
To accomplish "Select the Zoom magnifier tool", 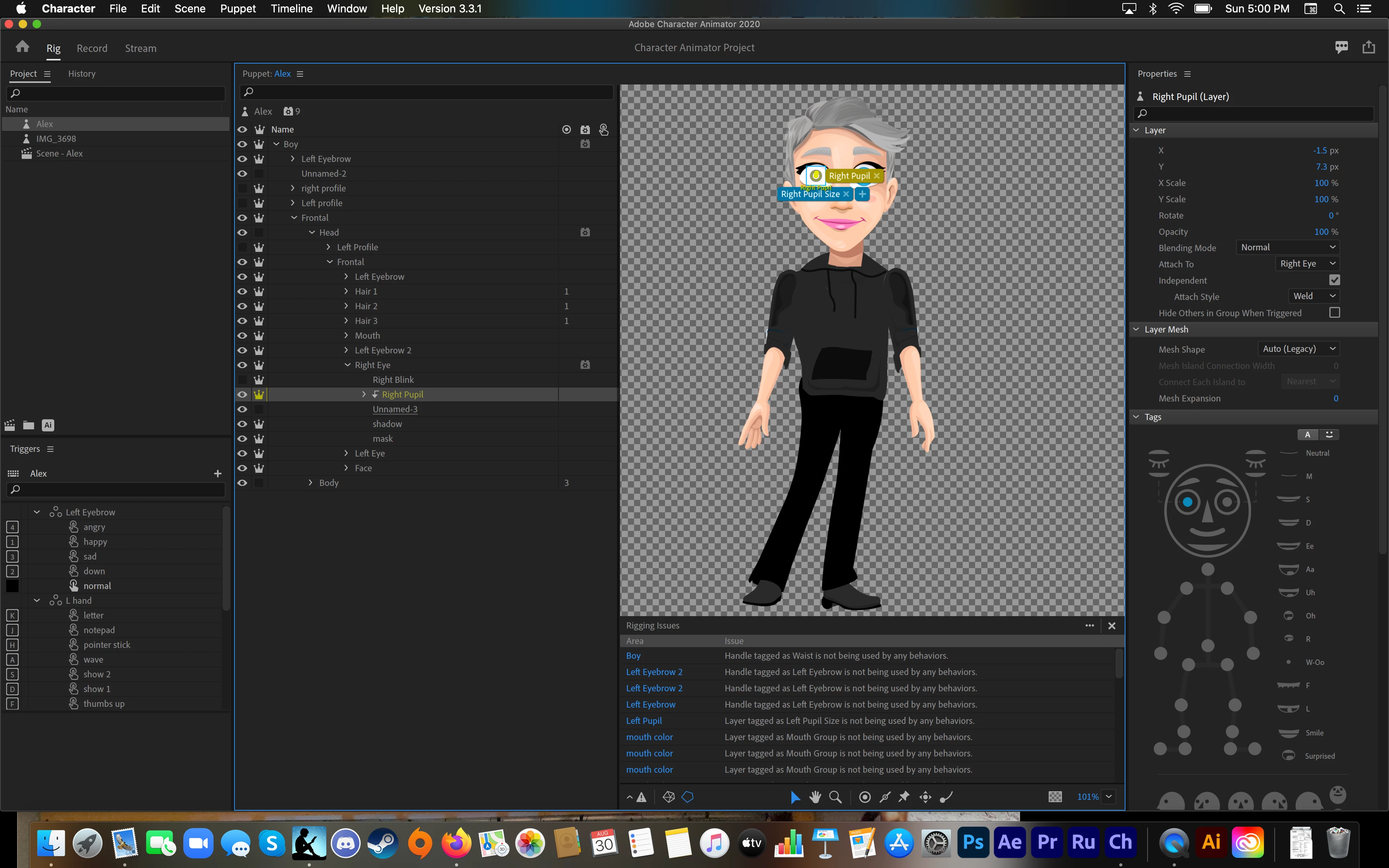I will [836, 797].
